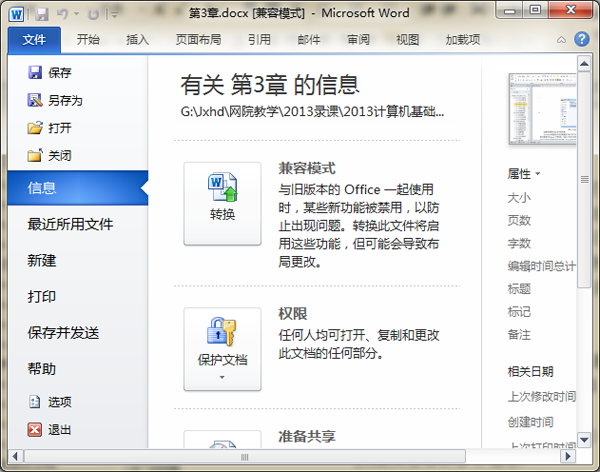Click the 编辑时间总计 label

(x=542, y=266)
